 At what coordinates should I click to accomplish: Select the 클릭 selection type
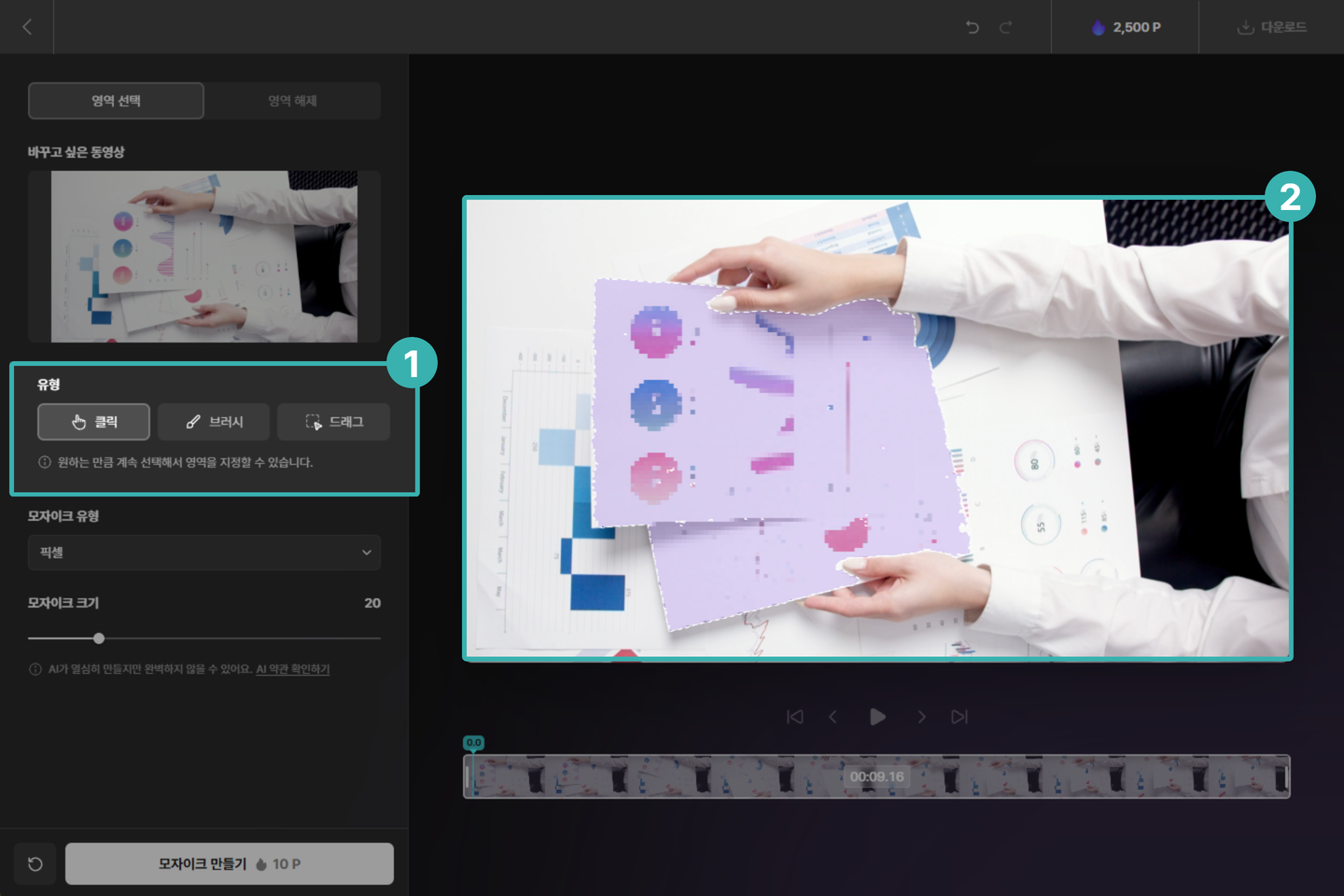[x=93, y=422]
